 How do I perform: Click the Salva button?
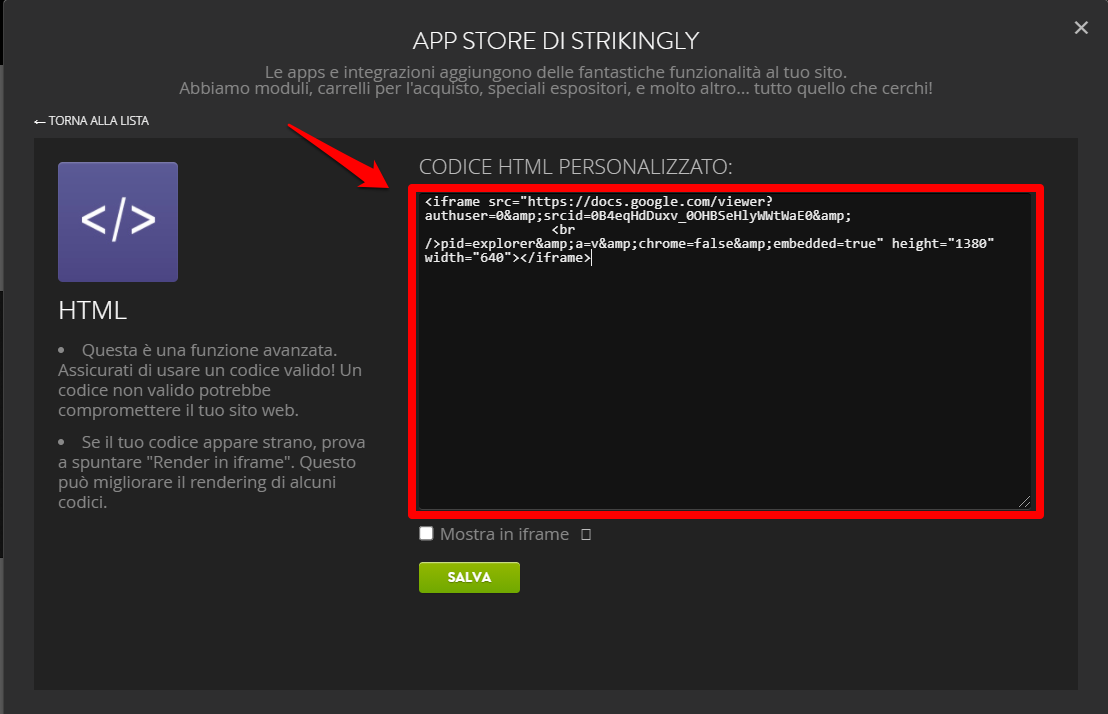point(469,578)
